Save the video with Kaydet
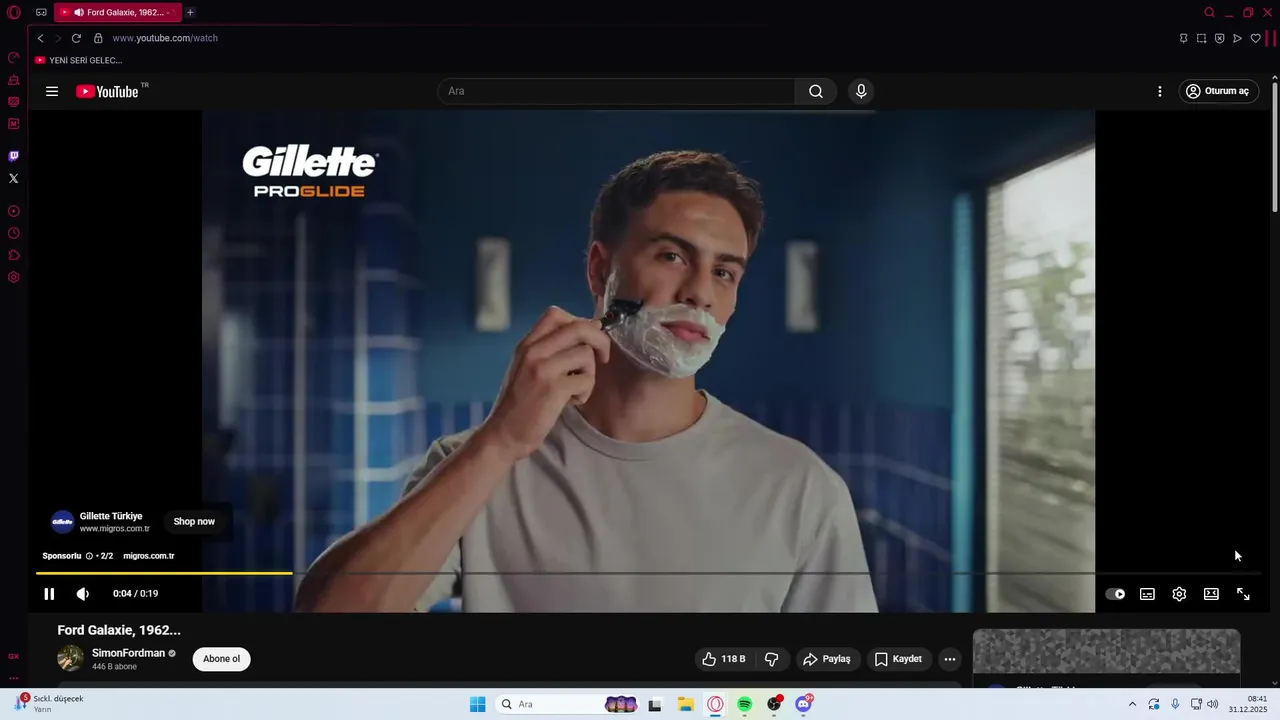Viewport: 1280px width, 720px height. coord(899,659)
